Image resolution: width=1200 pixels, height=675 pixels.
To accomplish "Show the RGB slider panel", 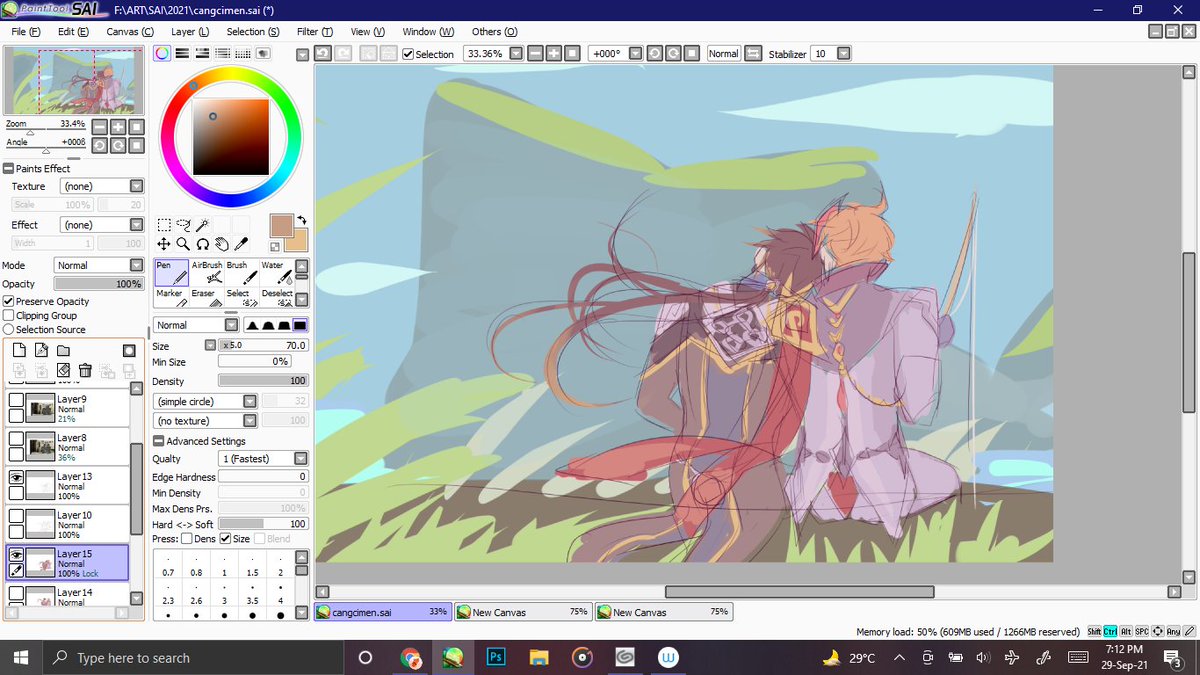I will click(x=183, y=54).
